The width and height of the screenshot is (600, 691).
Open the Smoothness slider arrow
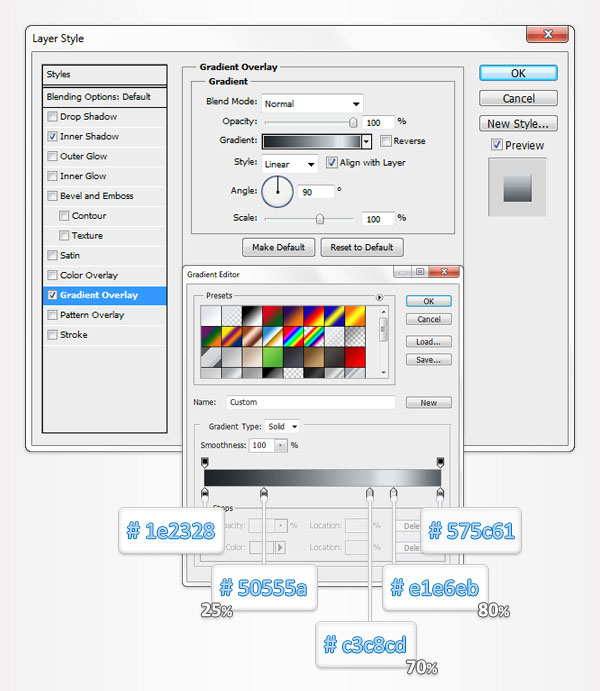tap(280, 446)
